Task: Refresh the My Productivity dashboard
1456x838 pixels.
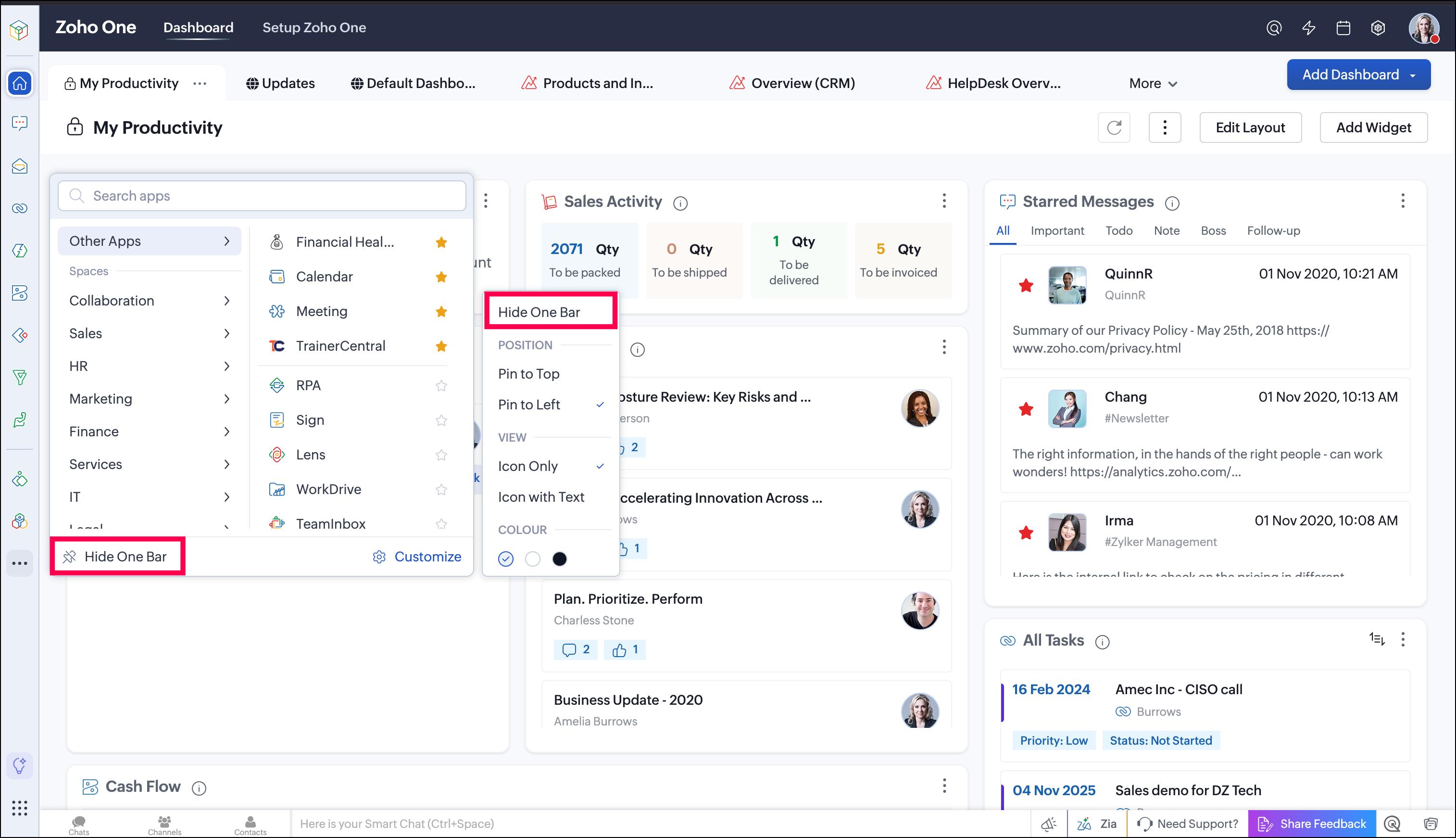Action: point(1114,127)
